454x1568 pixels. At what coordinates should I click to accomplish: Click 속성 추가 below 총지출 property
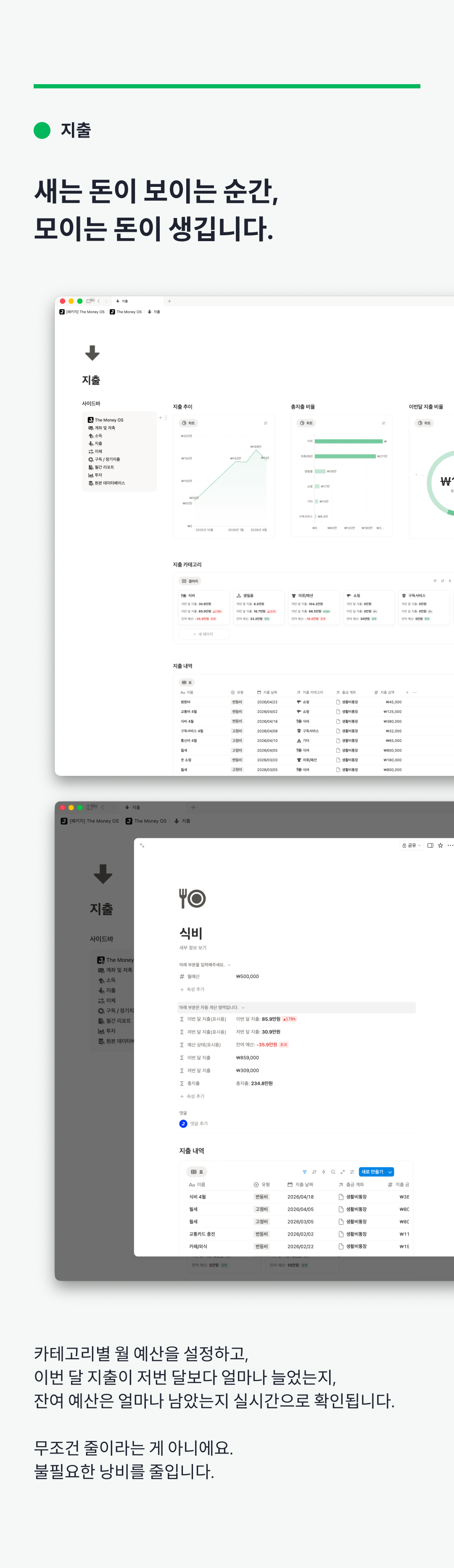point(192,1096)
